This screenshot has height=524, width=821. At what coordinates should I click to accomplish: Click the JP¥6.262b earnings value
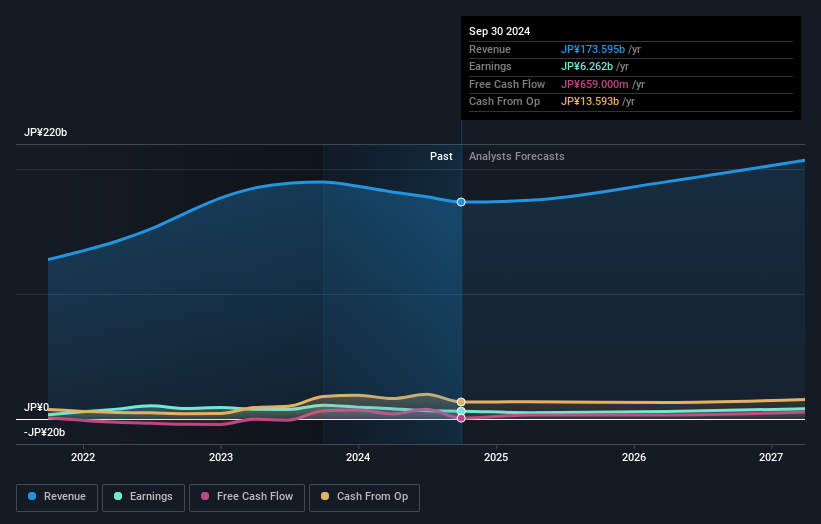tap(587, 66)
